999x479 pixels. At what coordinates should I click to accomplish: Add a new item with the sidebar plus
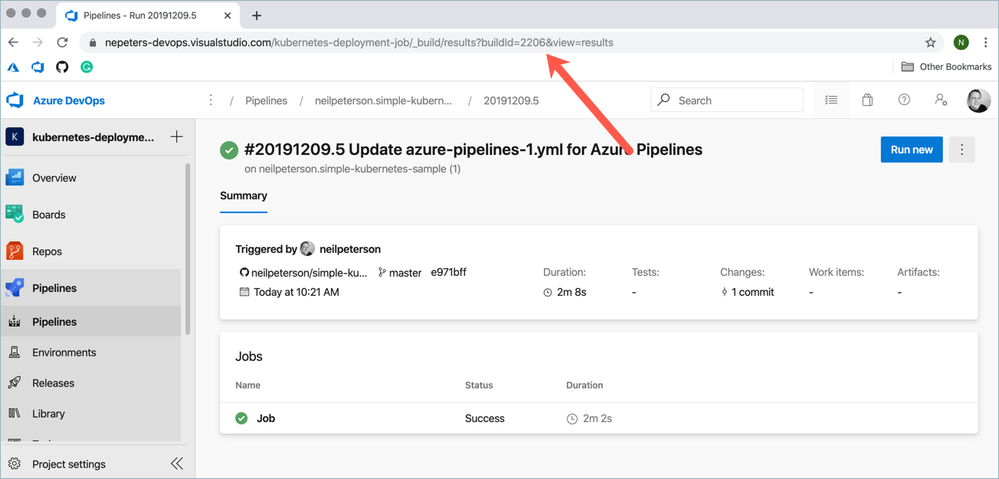[177, 137]
